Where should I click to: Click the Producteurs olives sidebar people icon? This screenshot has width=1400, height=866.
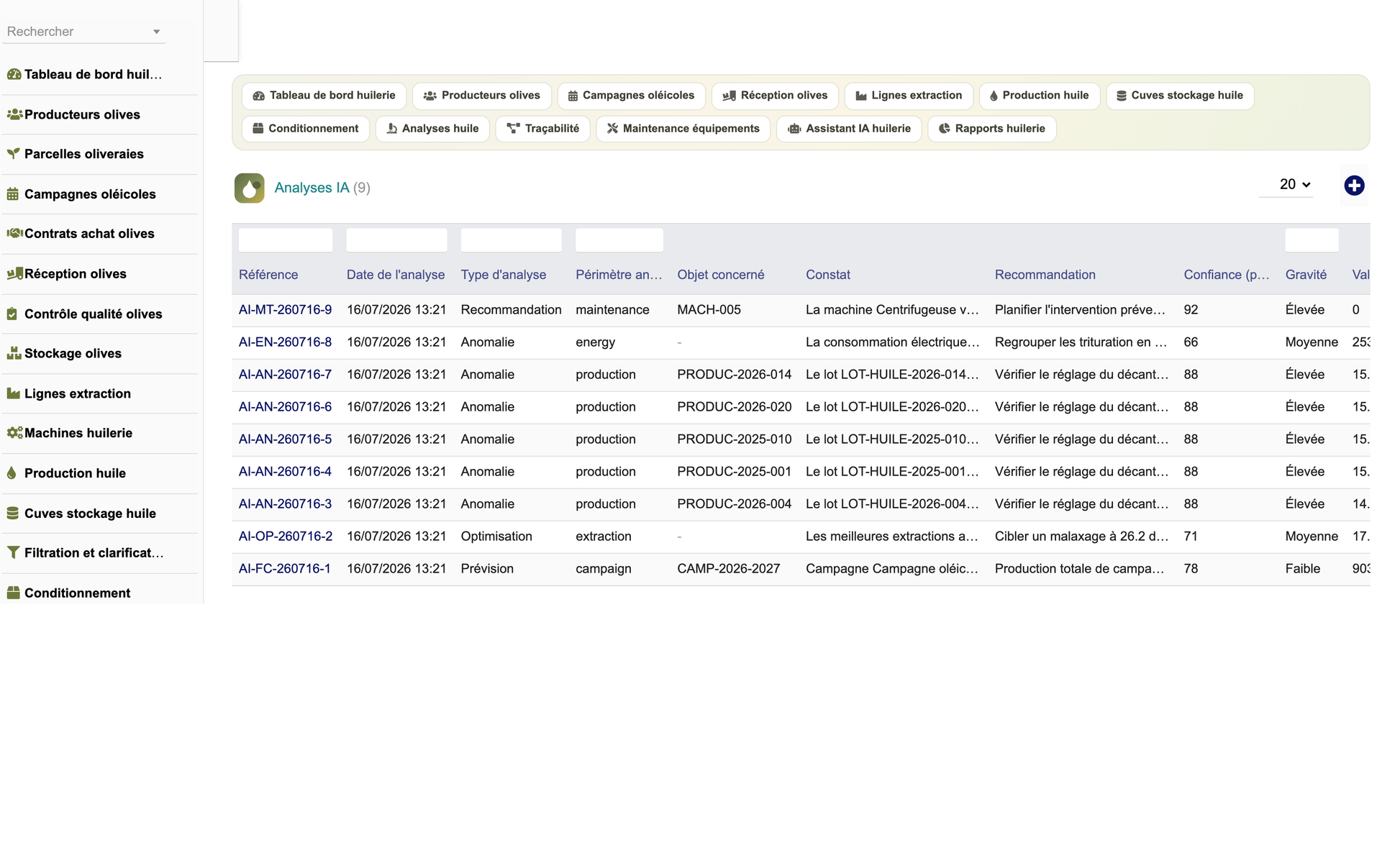tap(14, 114)
